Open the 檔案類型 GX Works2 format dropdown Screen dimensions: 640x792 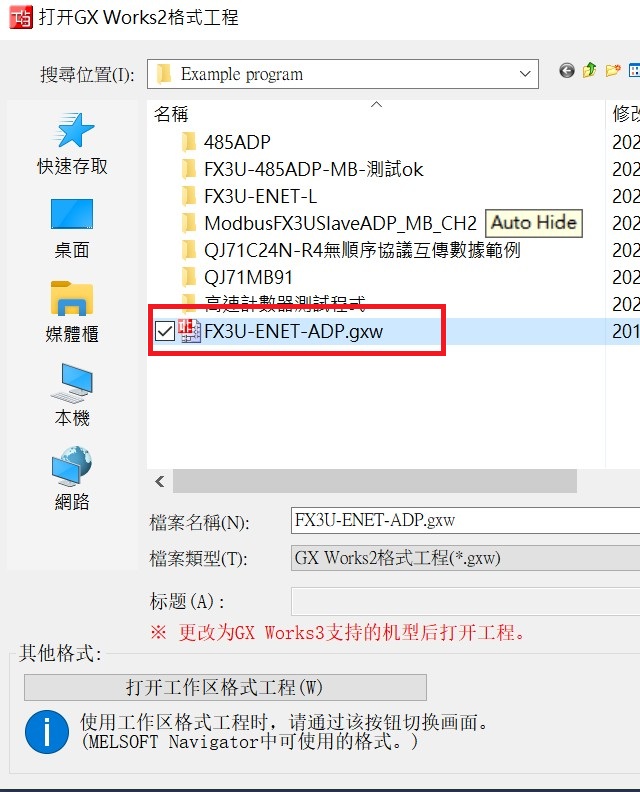pyautogui.click(x=465, y=558)
